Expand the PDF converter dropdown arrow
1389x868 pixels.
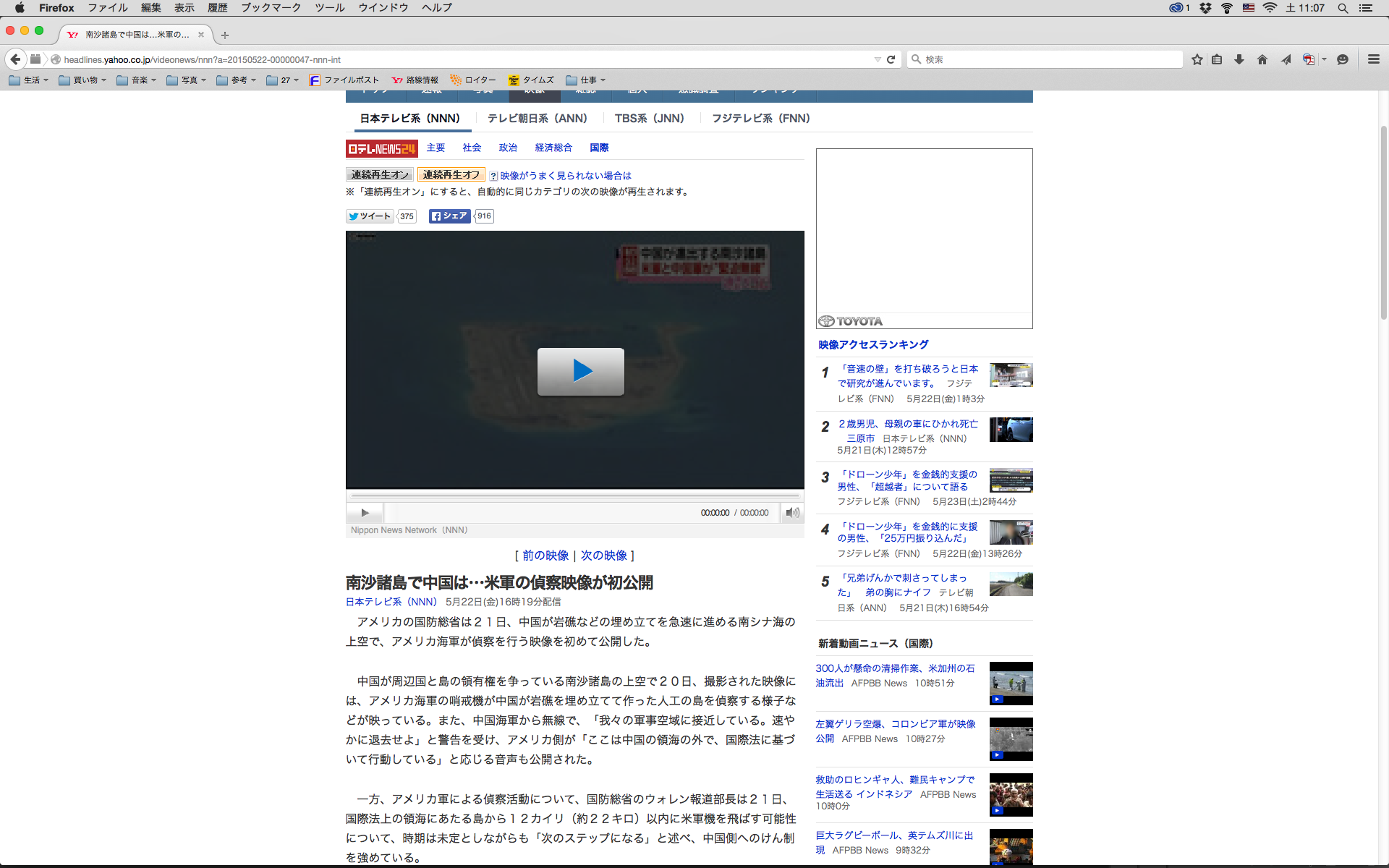(x=1324, y=59)
